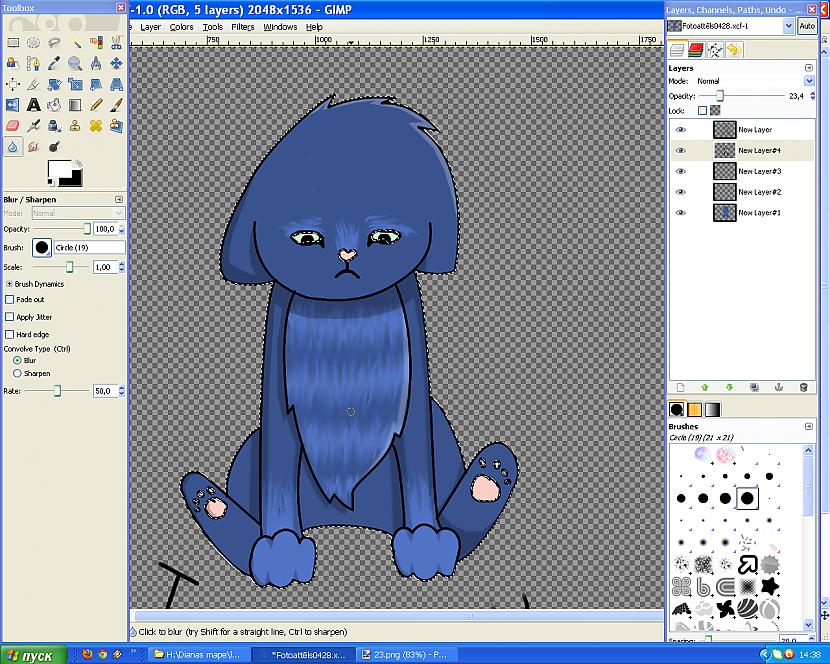Open the Blur / Sharpen options menu arrow
The width and height of the screenshot is (830, 664).
(119, 199)
